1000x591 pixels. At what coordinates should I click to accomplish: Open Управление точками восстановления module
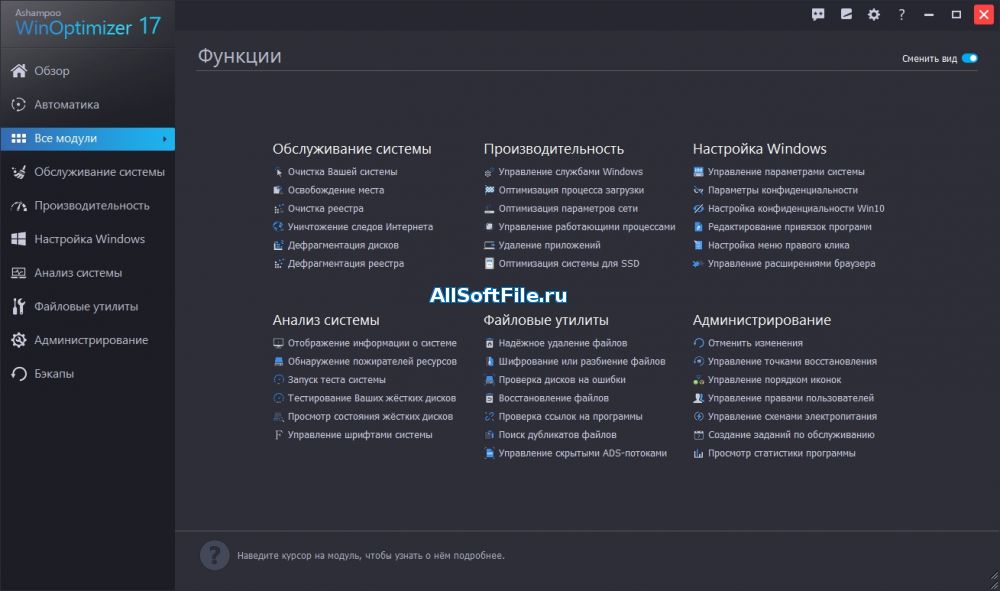coord(791,361)
